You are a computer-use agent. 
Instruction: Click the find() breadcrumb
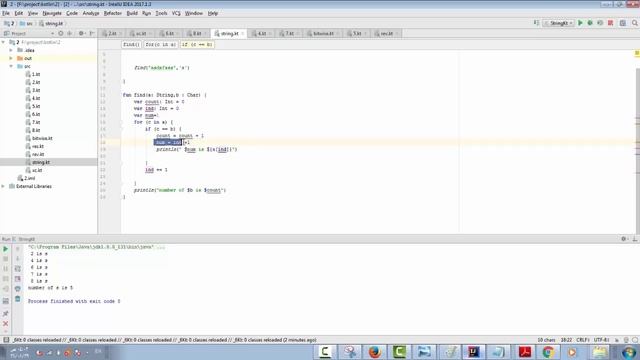[131, 44]
